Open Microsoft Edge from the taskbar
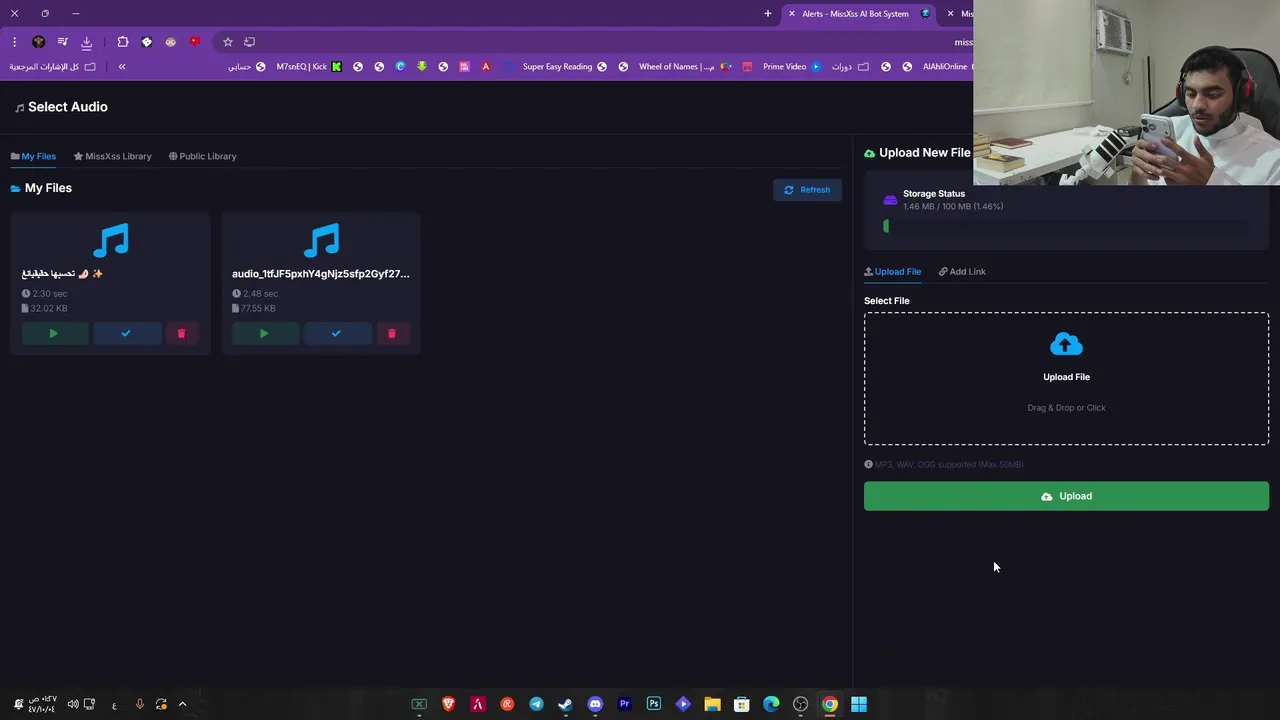1280x720 pixels. pos(771,704)
